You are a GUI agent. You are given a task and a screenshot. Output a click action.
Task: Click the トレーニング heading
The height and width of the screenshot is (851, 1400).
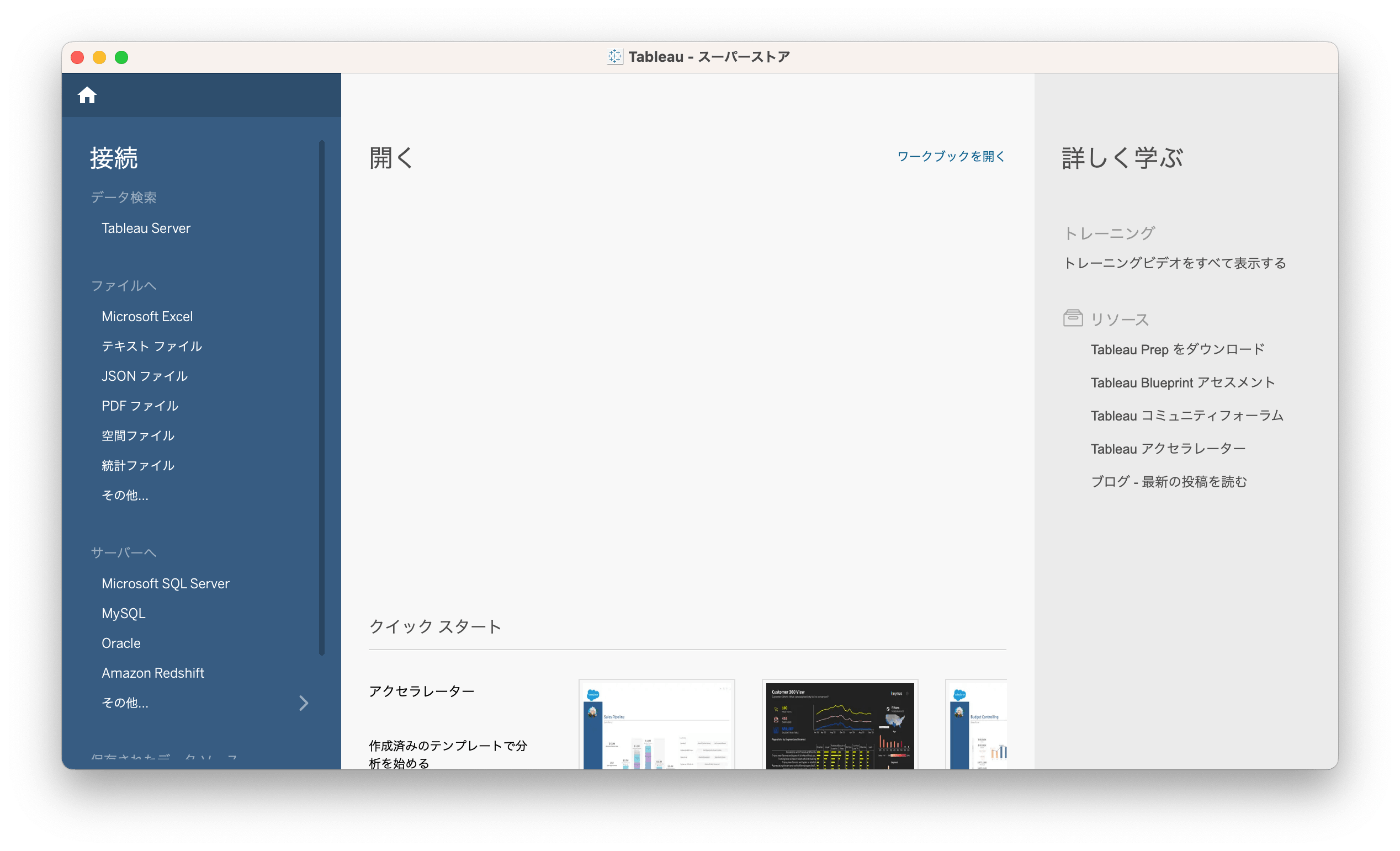[1109, 233]
